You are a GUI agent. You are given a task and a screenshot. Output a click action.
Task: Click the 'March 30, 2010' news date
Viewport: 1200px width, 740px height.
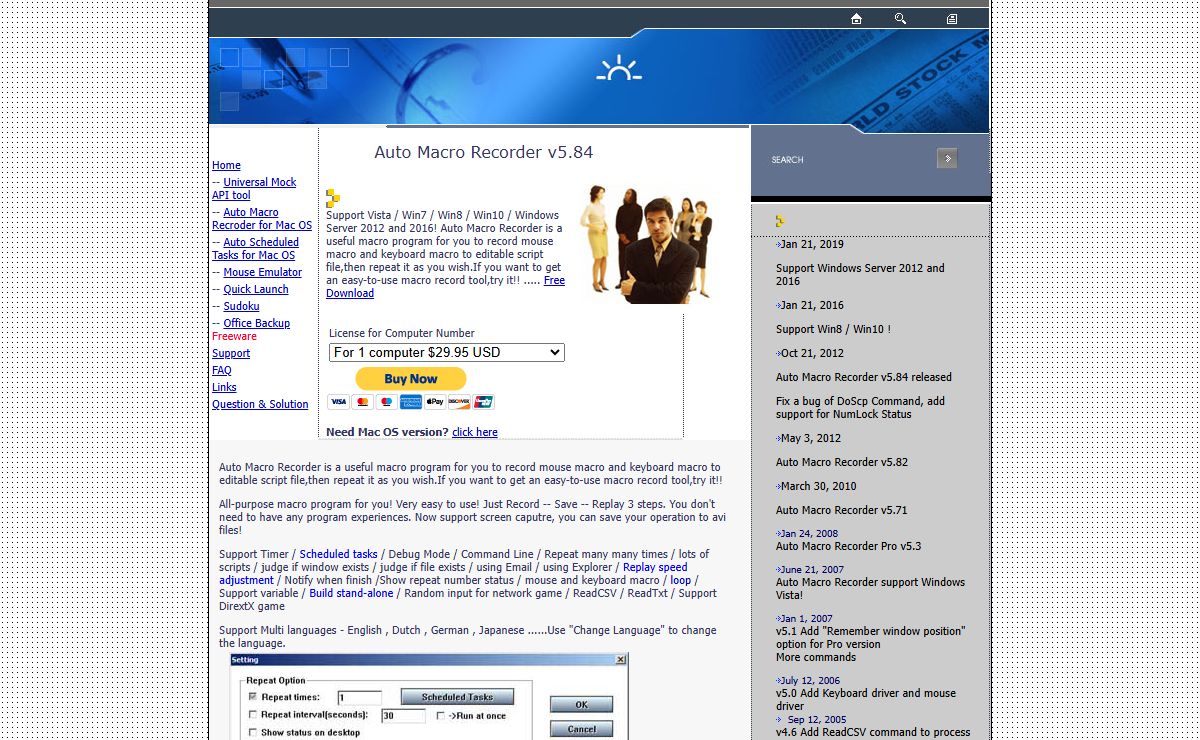pyautogui.click(x=818, y=486)
